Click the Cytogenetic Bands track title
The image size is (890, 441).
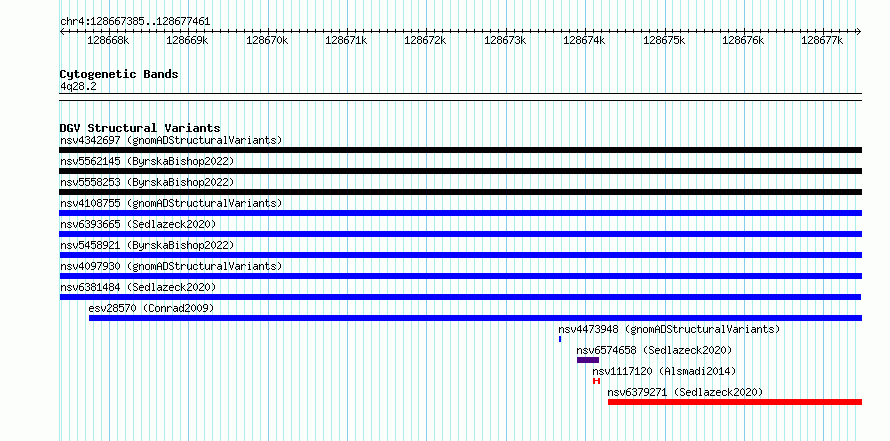coord(119,74)
